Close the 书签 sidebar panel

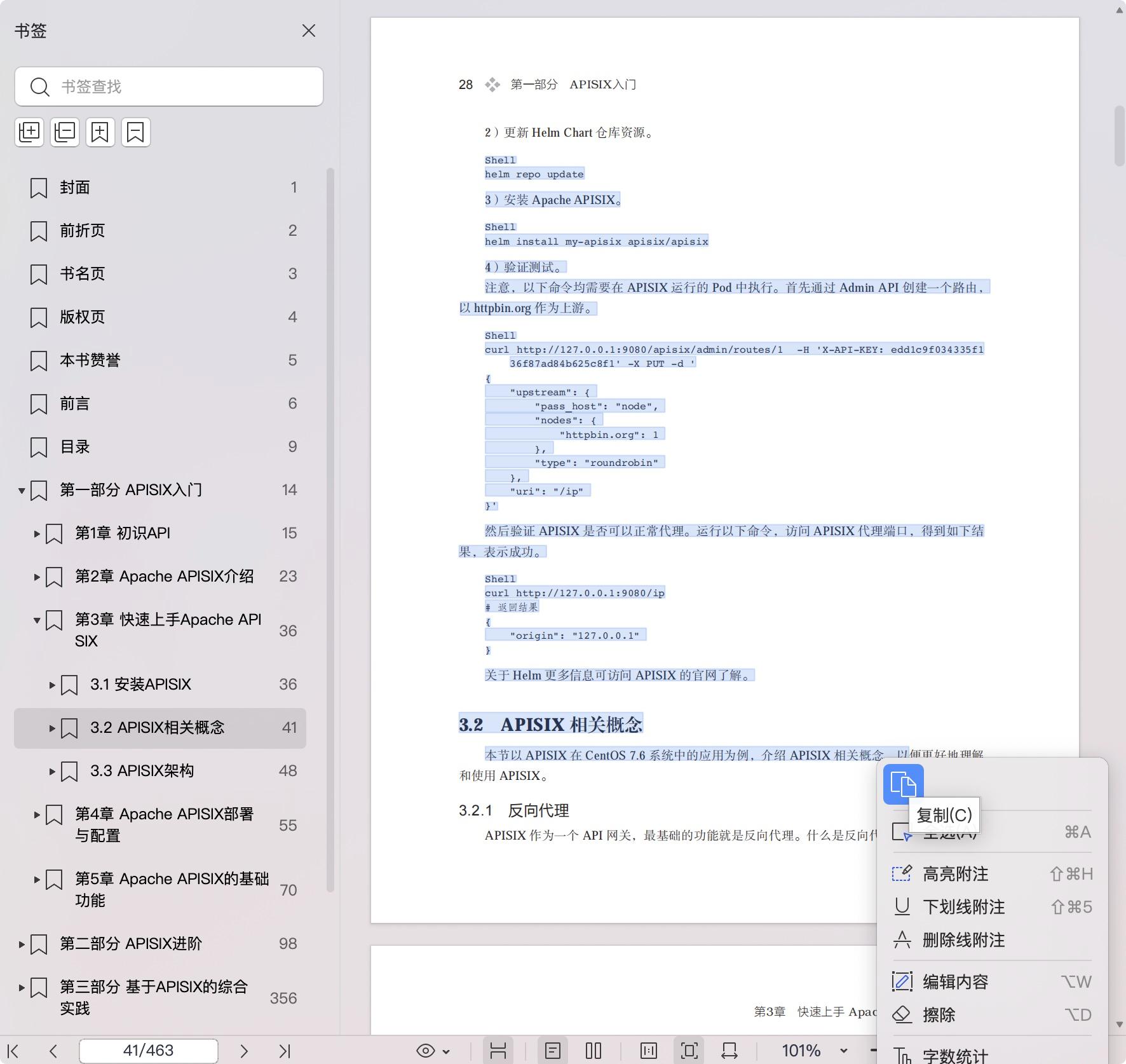tap(309, 31)
